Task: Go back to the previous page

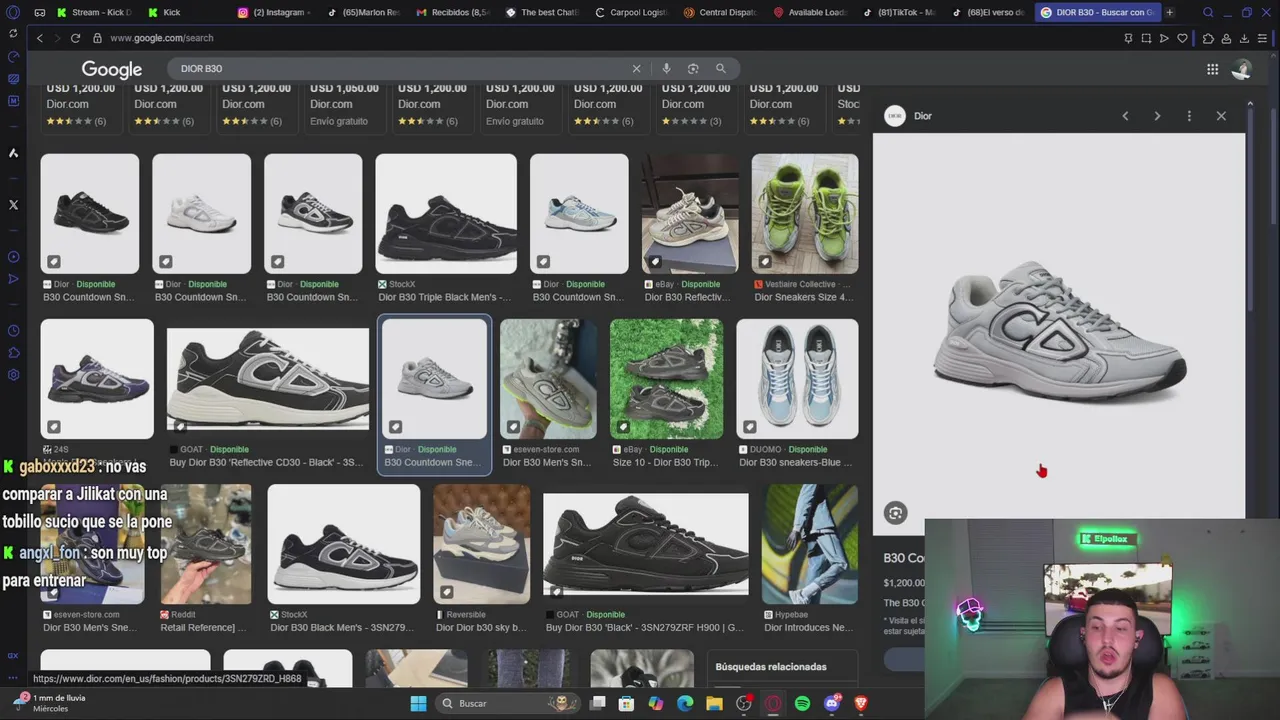Action: pos(40,38)
